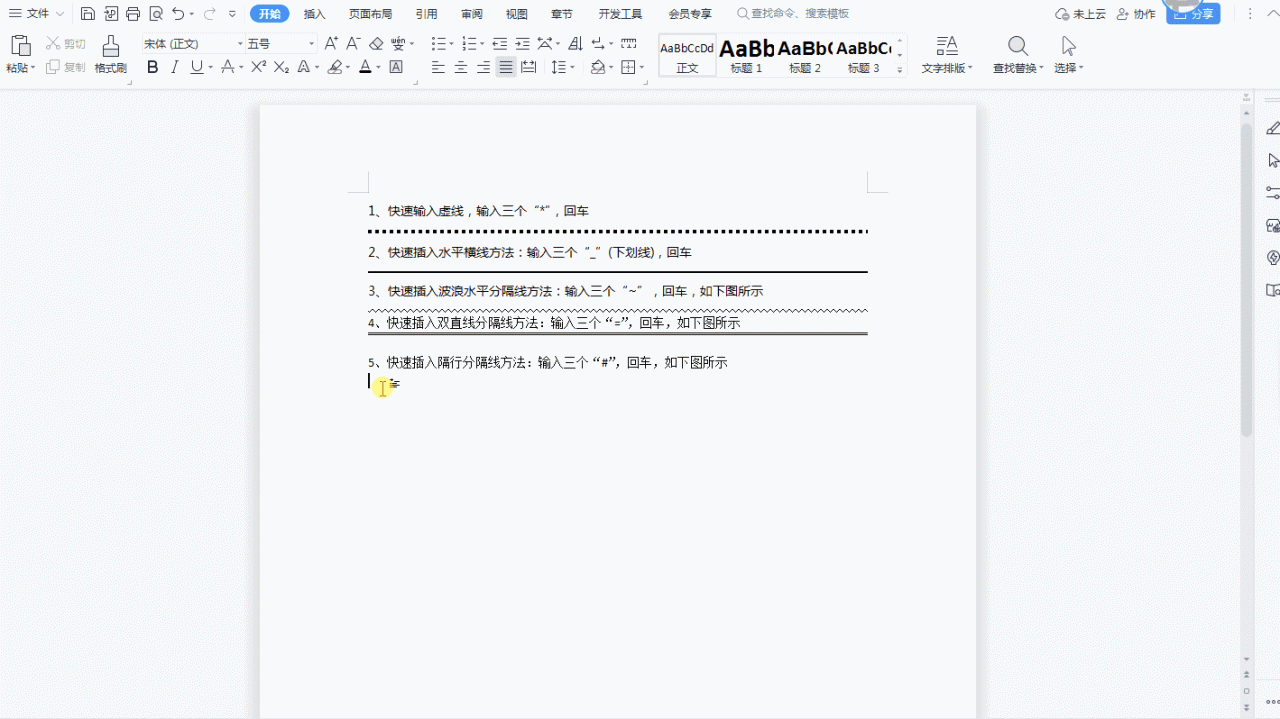The image size is (1280, 719).
Task: Click the Sort (A-Z) icon
Action: point(575,43)
